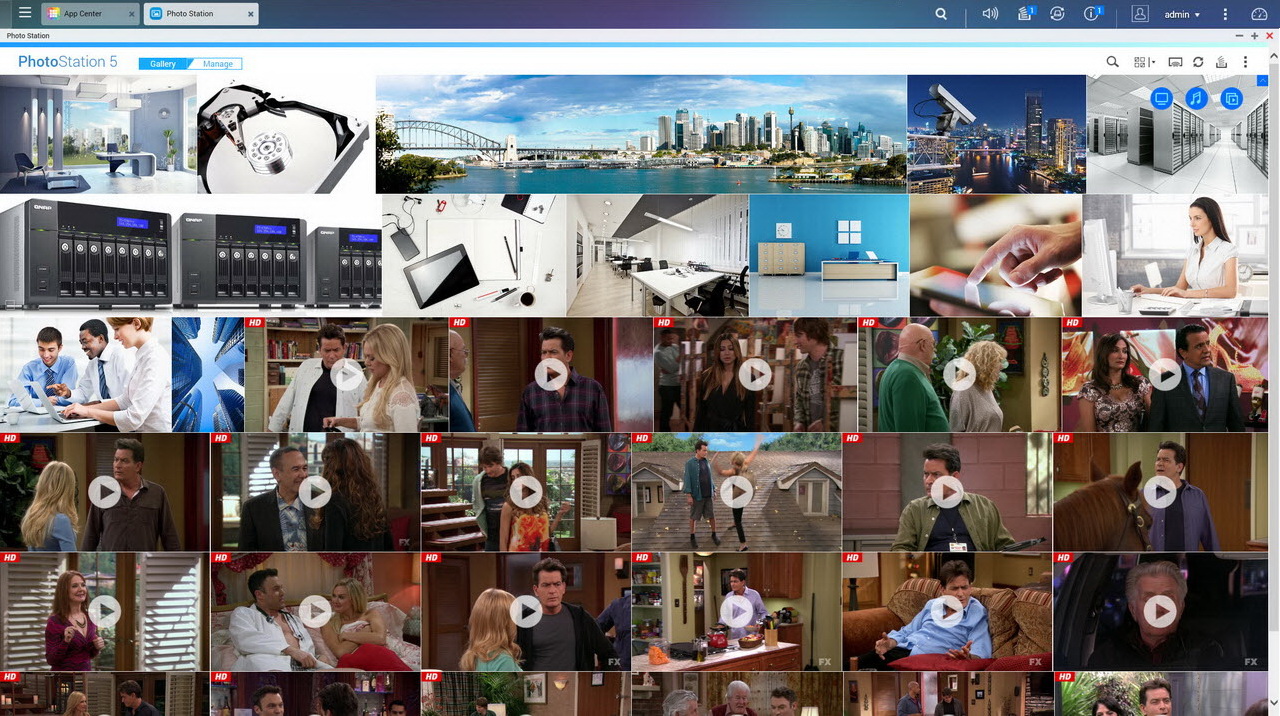Play video of red-haired woman by shutters
This screenshot has width=1280, height=716.
[x=104, y=611]
